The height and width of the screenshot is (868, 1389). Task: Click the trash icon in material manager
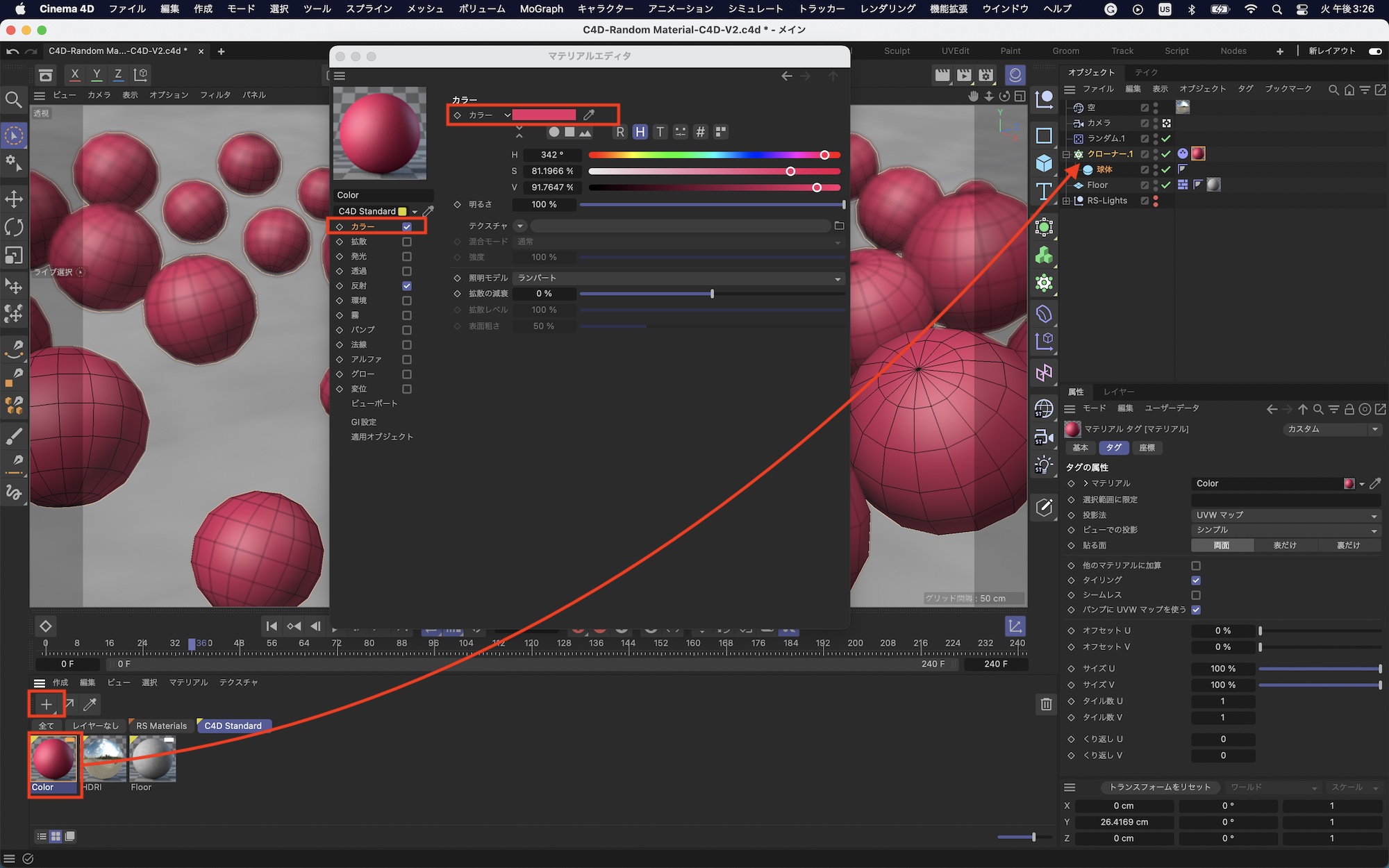point(1046,704)
